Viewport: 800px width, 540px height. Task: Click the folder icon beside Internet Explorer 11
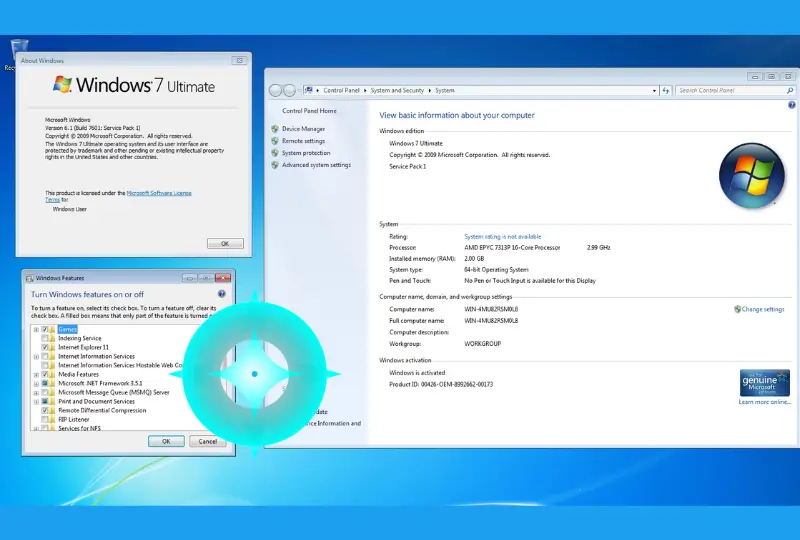coord(52,347)
